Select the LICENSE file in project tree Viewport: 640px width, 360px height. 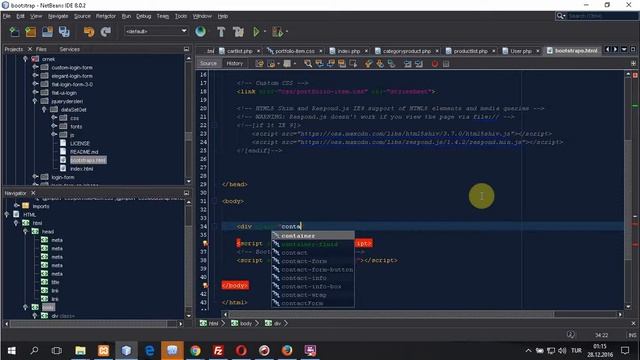click(x=80, y=143)
